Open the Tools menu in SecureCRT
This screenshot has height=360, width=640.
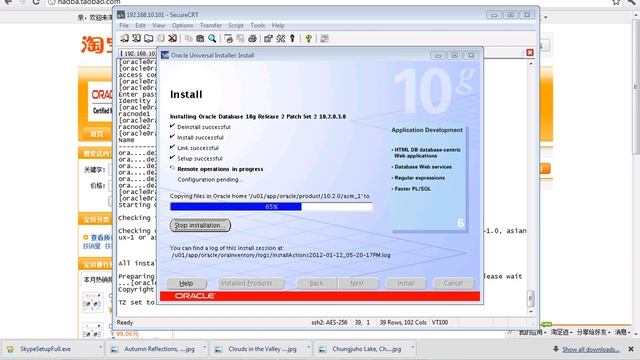258,25
